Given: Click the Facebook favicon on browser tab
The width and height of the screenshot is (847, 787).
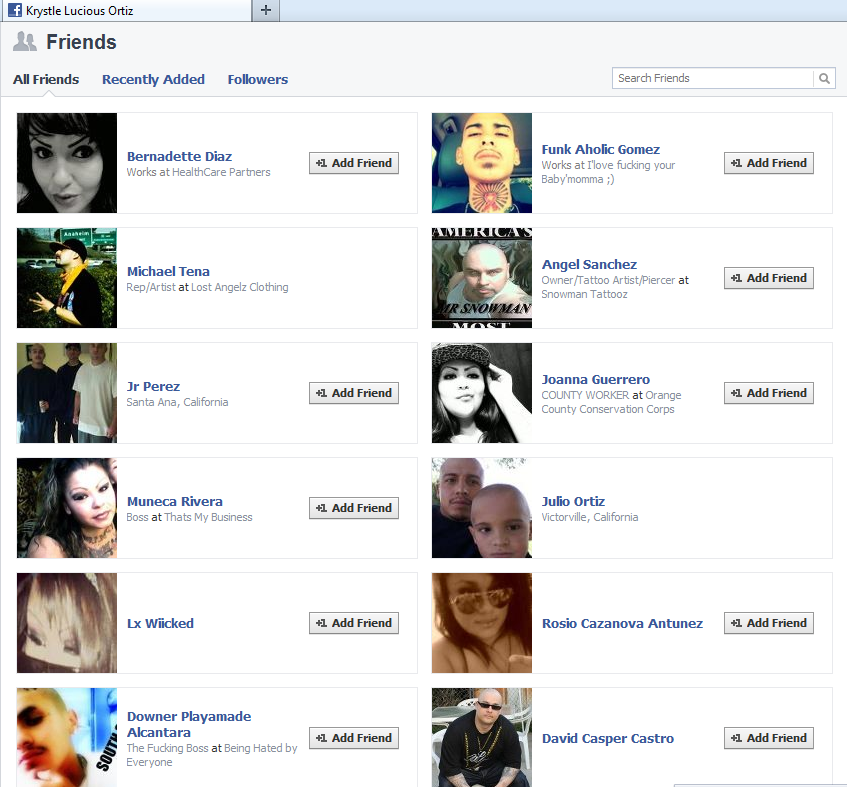Looking at the screenshot, I should (x=15, y=11).
